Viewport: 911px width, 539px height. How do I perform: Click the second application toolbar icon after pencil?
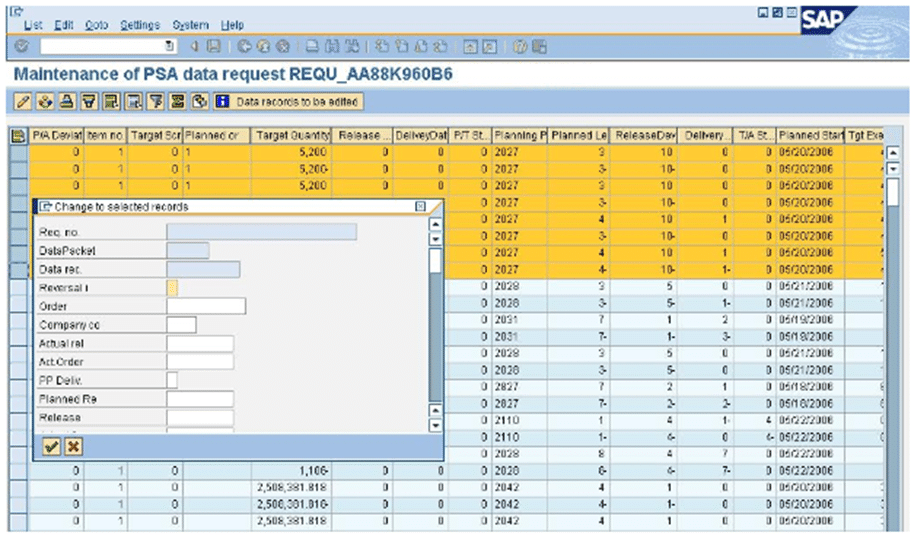[x=45, y=102]
